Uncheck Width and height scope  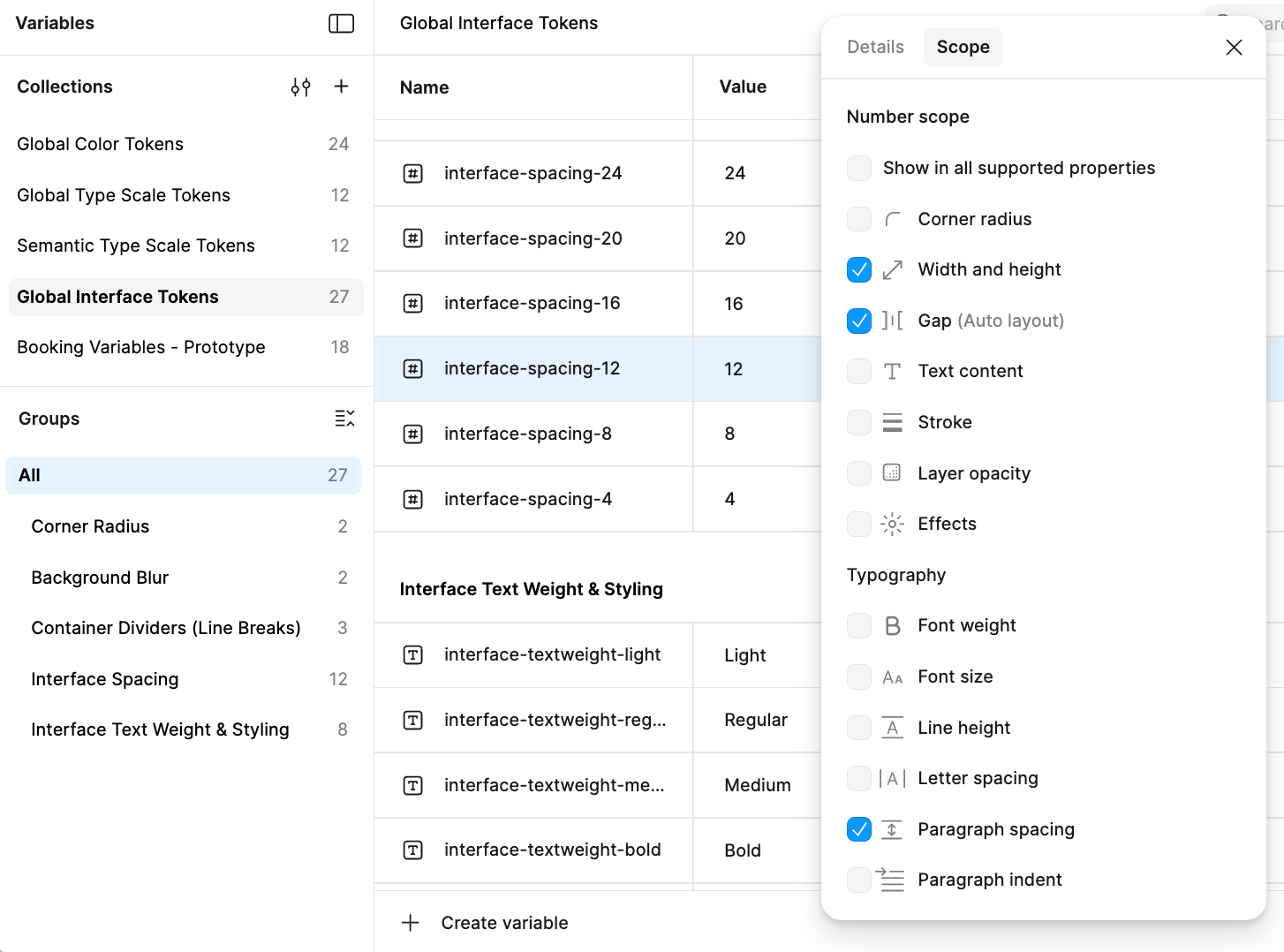point(859,270)
